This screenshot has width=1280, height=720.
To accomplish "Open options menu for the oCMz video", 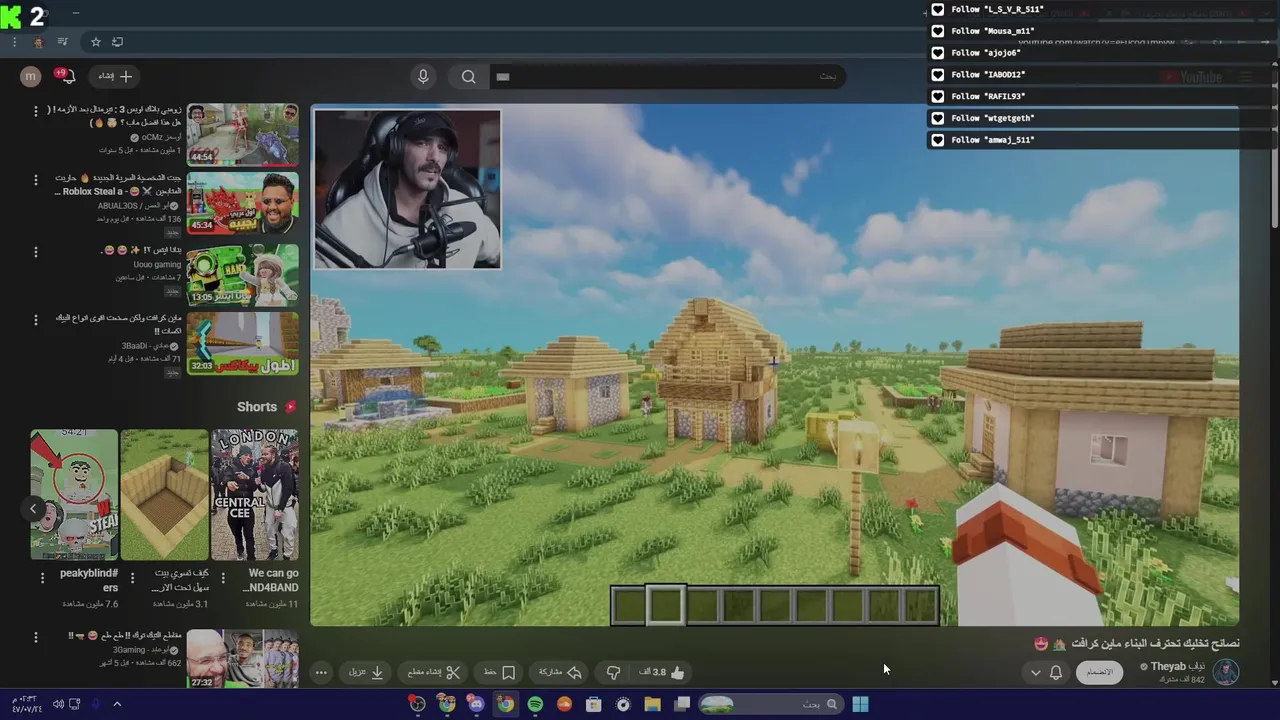I will point(36,111).
